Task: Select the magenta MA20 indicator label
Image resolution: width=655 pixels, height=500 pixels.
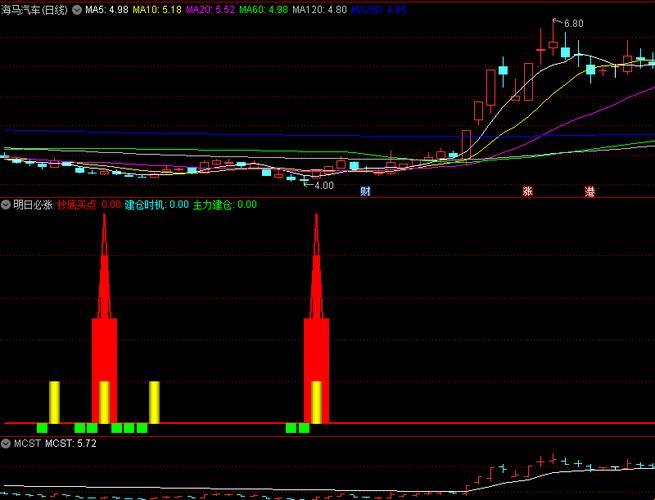Action: coord(212,9)
